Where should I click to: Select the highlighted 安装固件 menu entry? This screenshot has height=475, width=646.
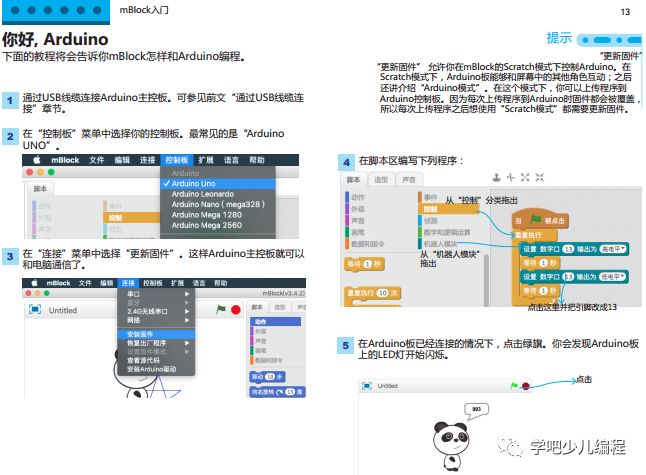[156, 334]
